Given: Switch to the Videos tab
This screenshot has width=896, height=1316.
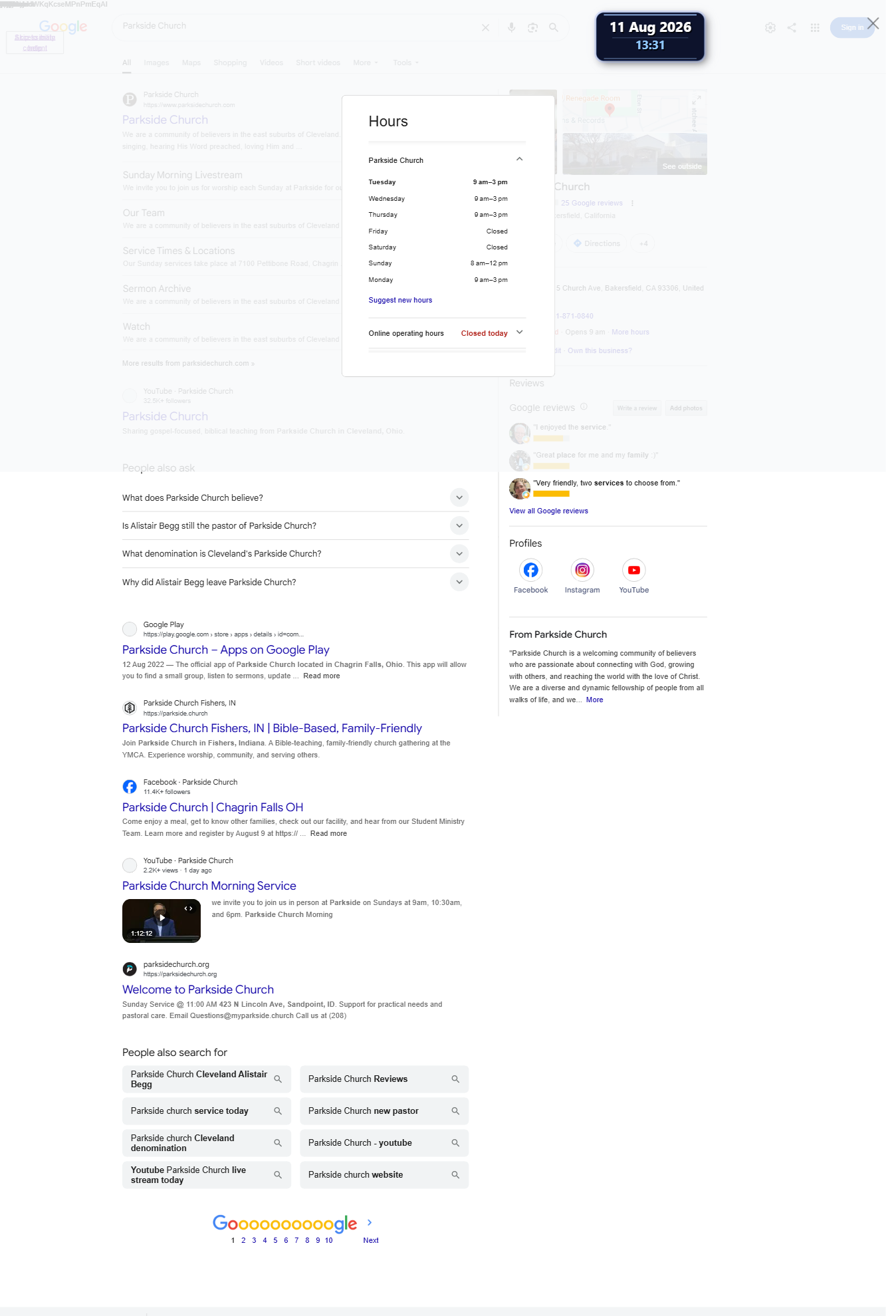Looking at the screenshot, I should 271,63.
